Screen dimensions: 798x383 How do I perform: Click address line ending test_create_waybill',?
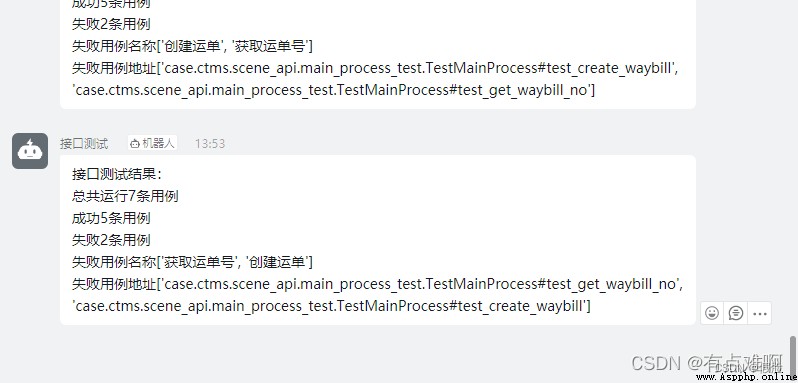tap(375, 68)
